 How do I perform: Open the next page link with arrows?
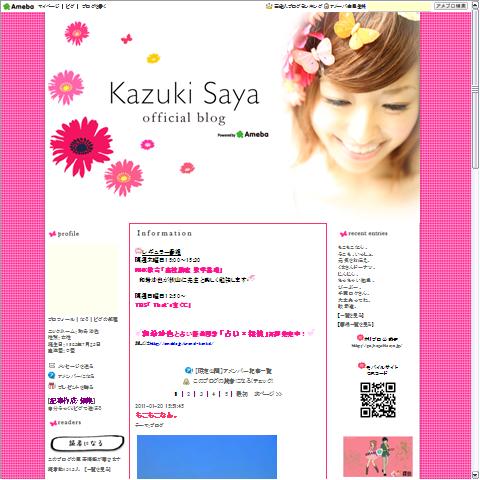click(x=268, y=394)
